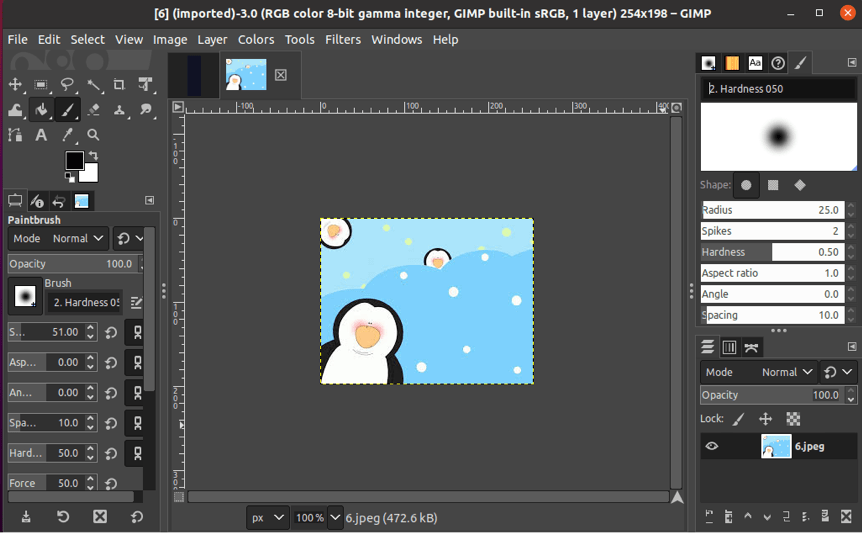The image size is (862, 533).
Task: Delete this layer icon
Action: [847, 516]
